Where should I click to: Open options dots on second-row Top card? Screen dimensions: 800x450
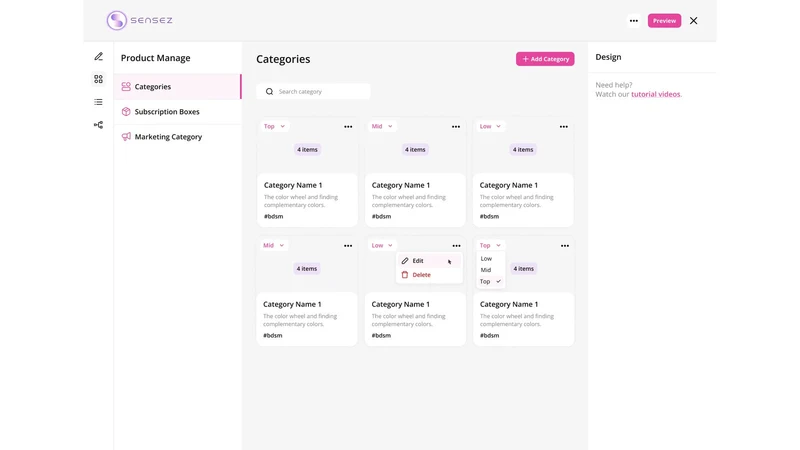pyautogui.click(x=565, y=246)
